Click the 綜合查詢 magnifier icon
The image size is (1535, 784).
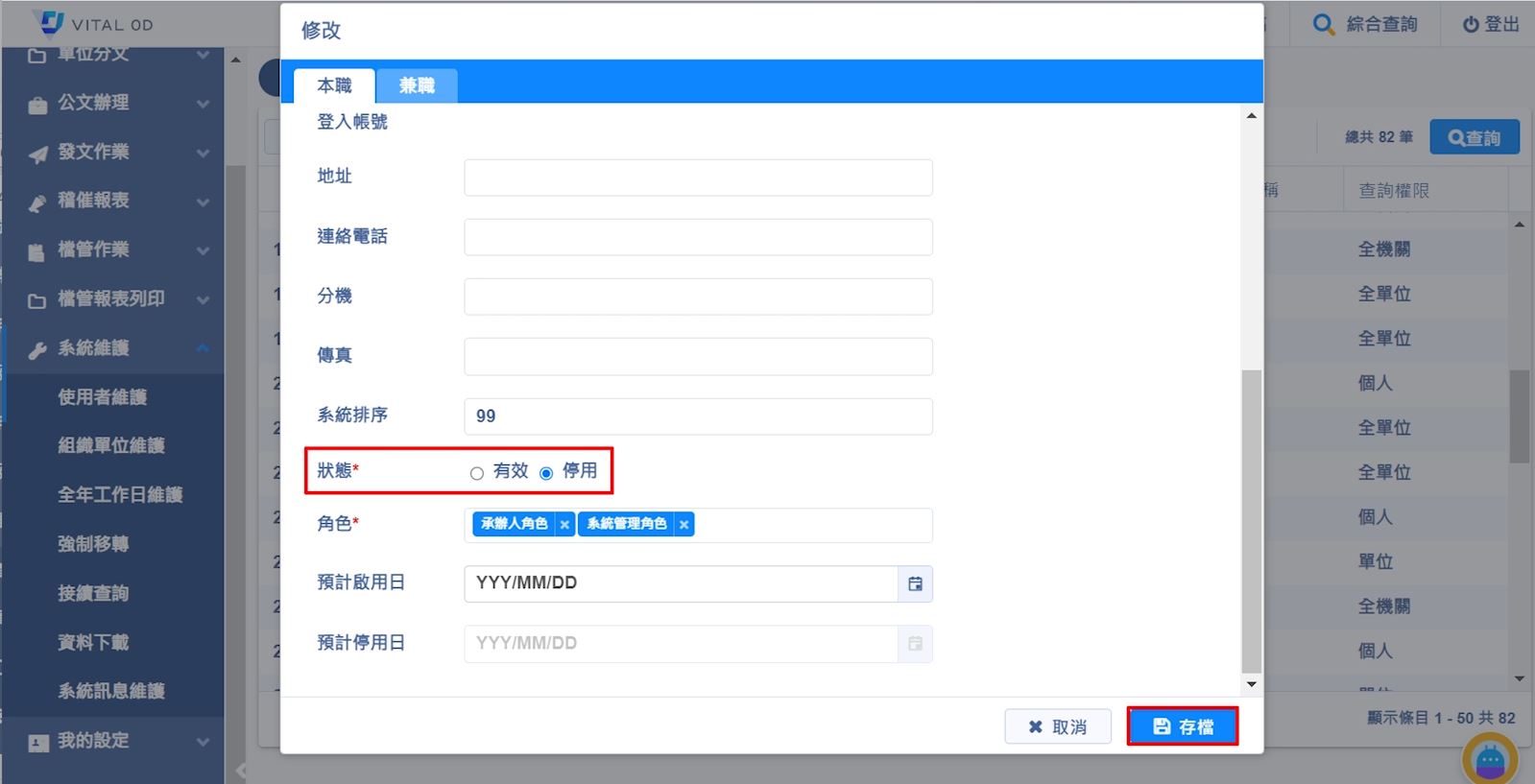pyautogui.click(x=1324, y=25)
